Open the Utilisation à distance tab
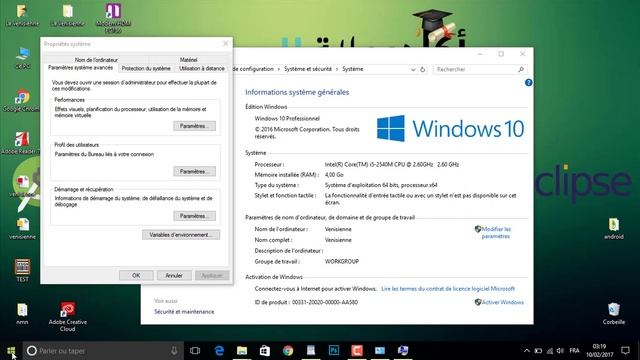This screenshot has height=360, width=640. click(x=202, y=69)
